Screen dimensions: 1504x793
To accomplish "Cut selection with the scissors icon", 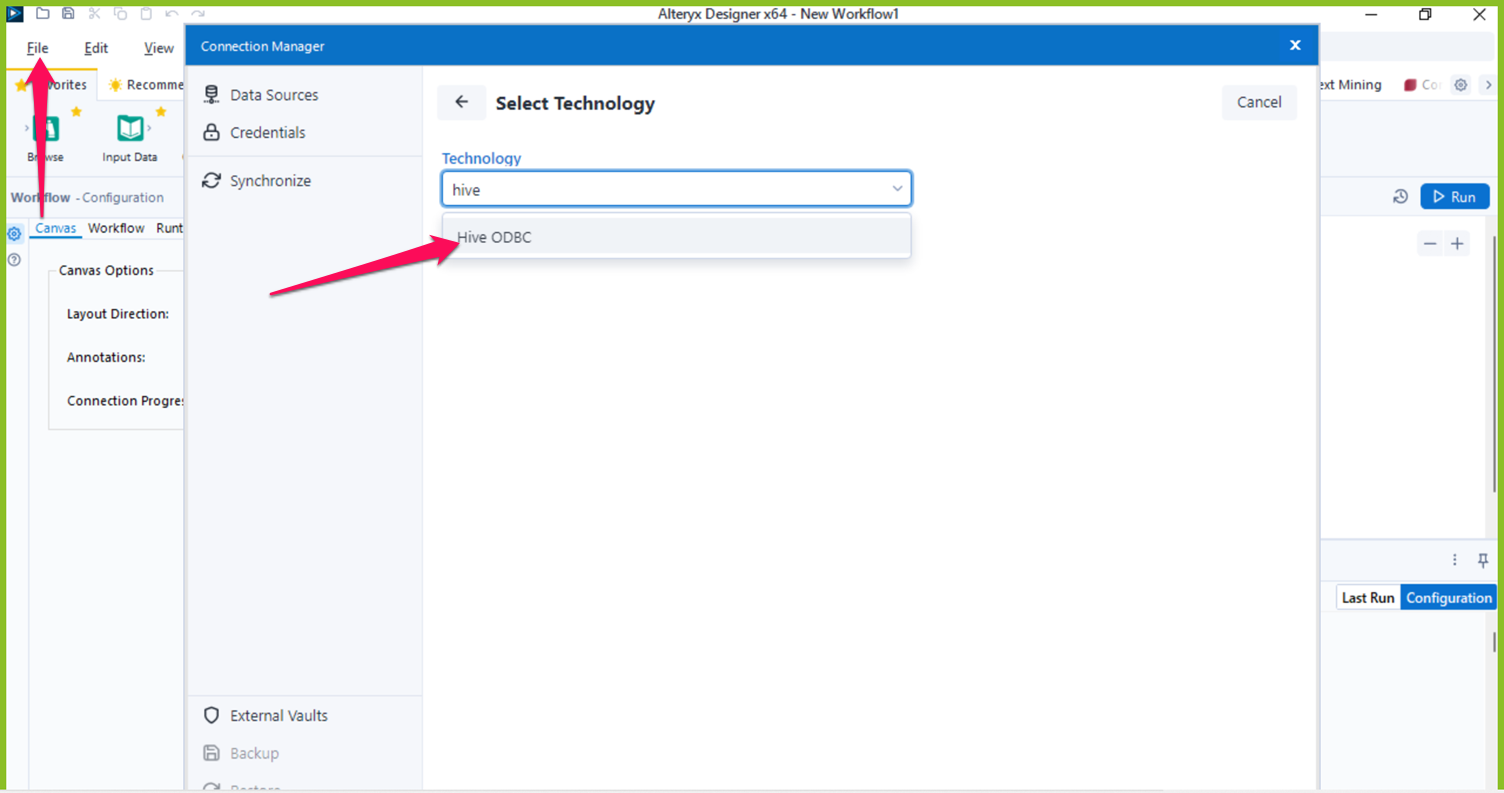I will coord(94,13).
